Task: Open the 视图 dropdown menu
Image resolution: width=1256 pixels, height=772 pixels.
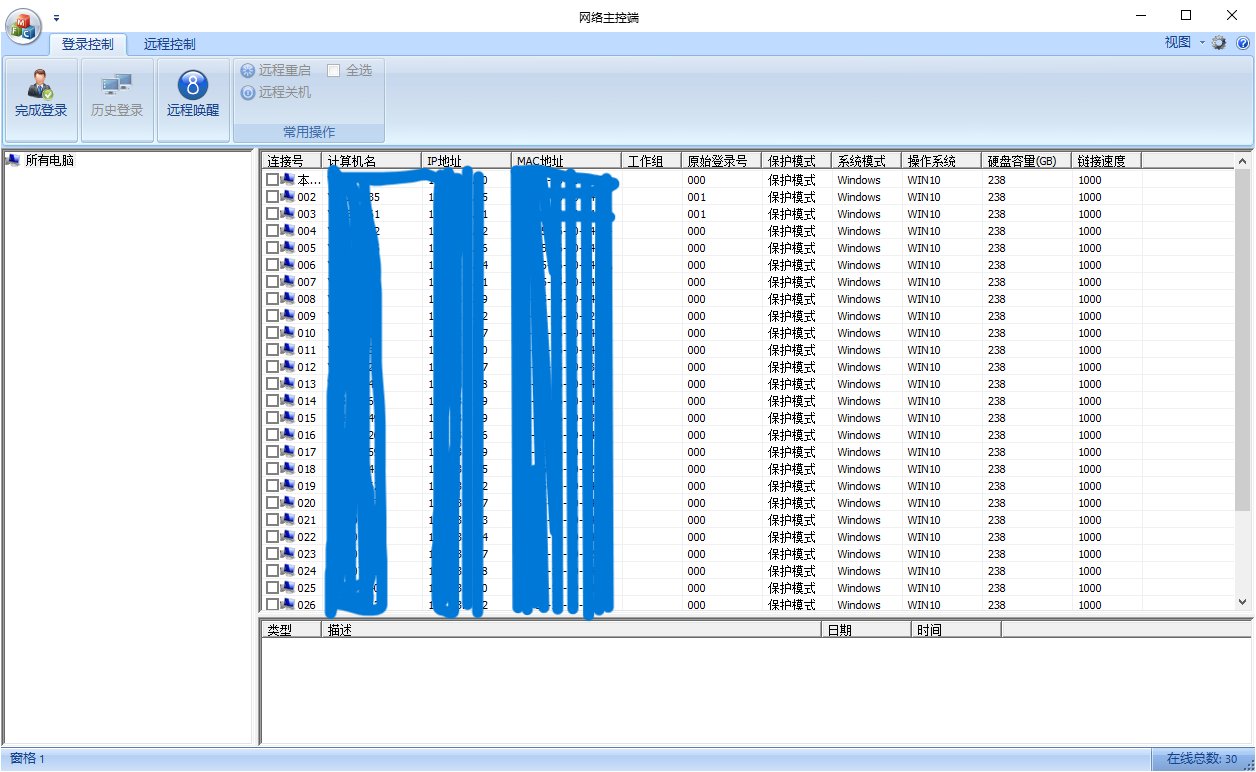Action: (1184, 43)
